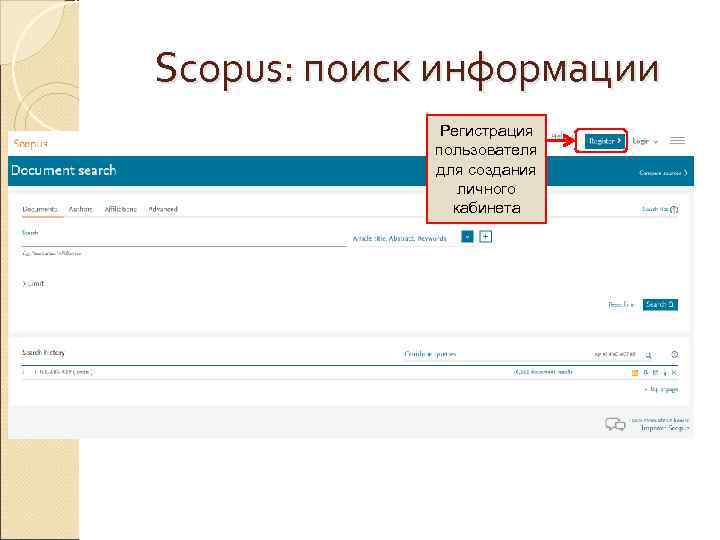
Task: Click the Scopus logo
Action: [30, 144]
